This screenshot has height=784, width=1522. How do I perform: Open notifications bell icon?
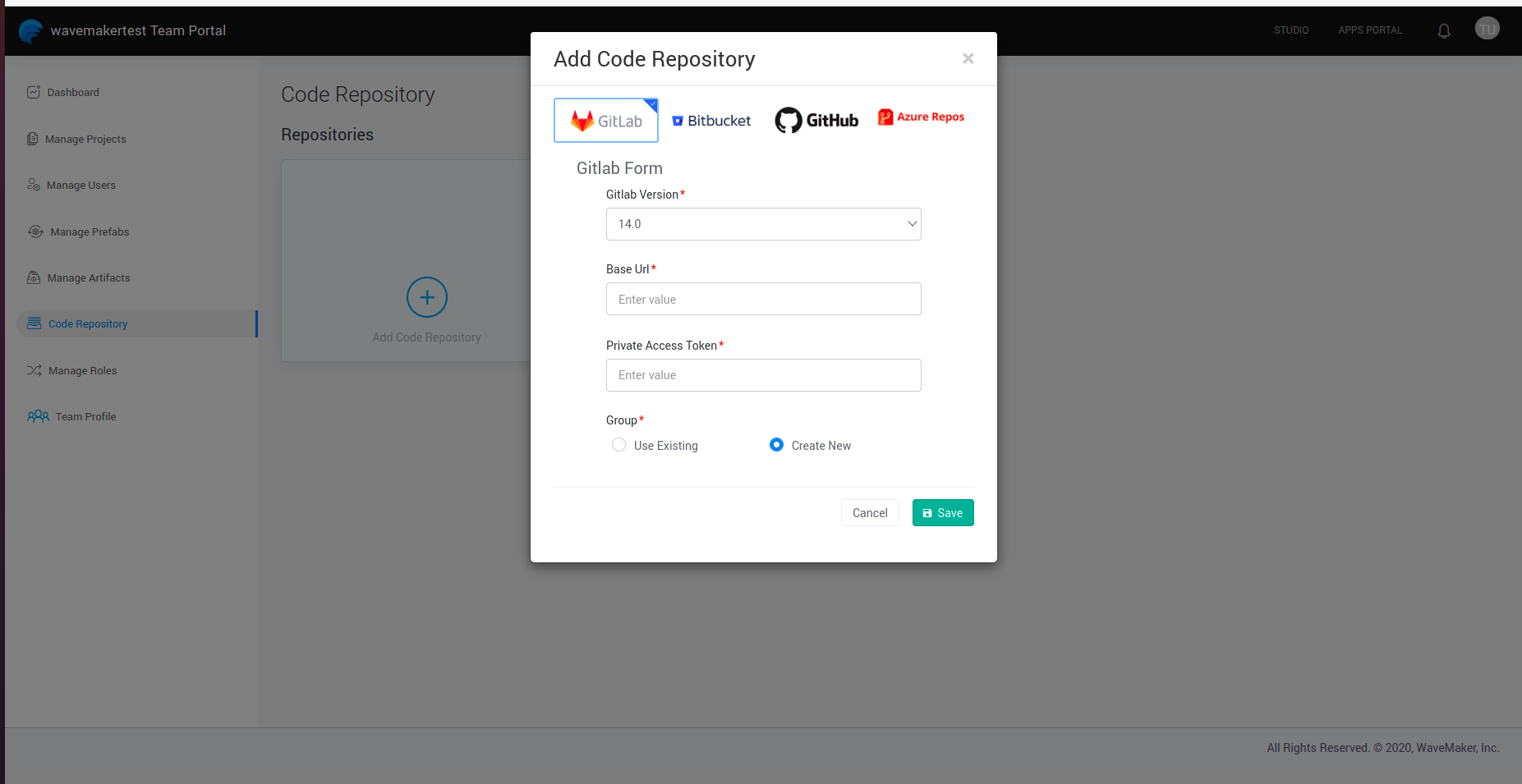coord(1443,31)
